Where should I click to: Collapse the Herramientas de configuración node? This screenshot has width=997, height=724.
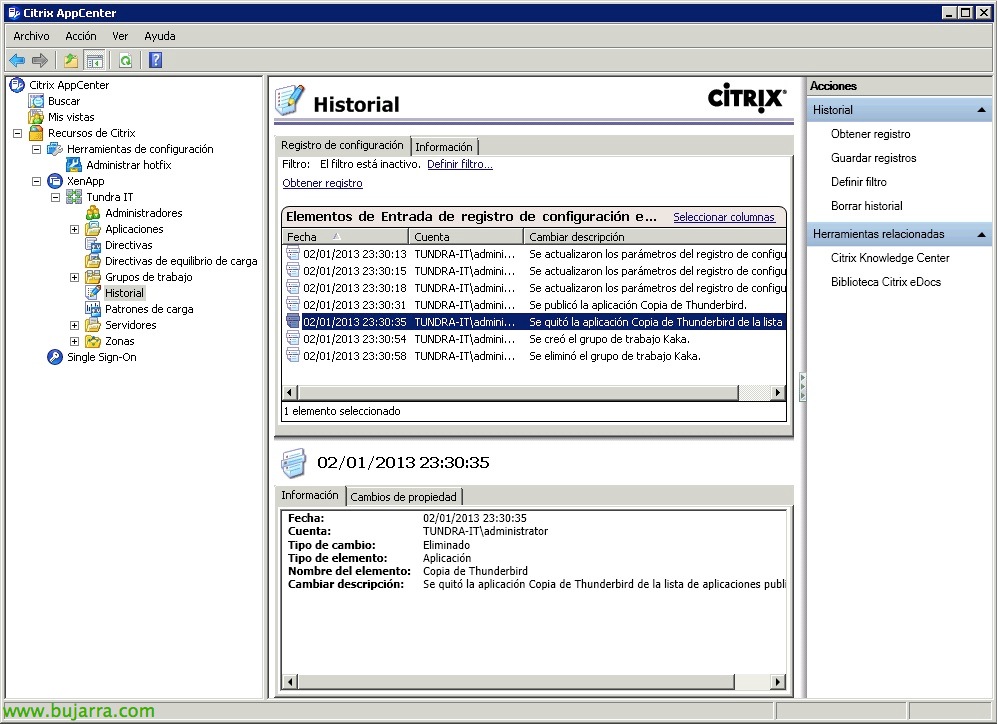pos(37,149)
